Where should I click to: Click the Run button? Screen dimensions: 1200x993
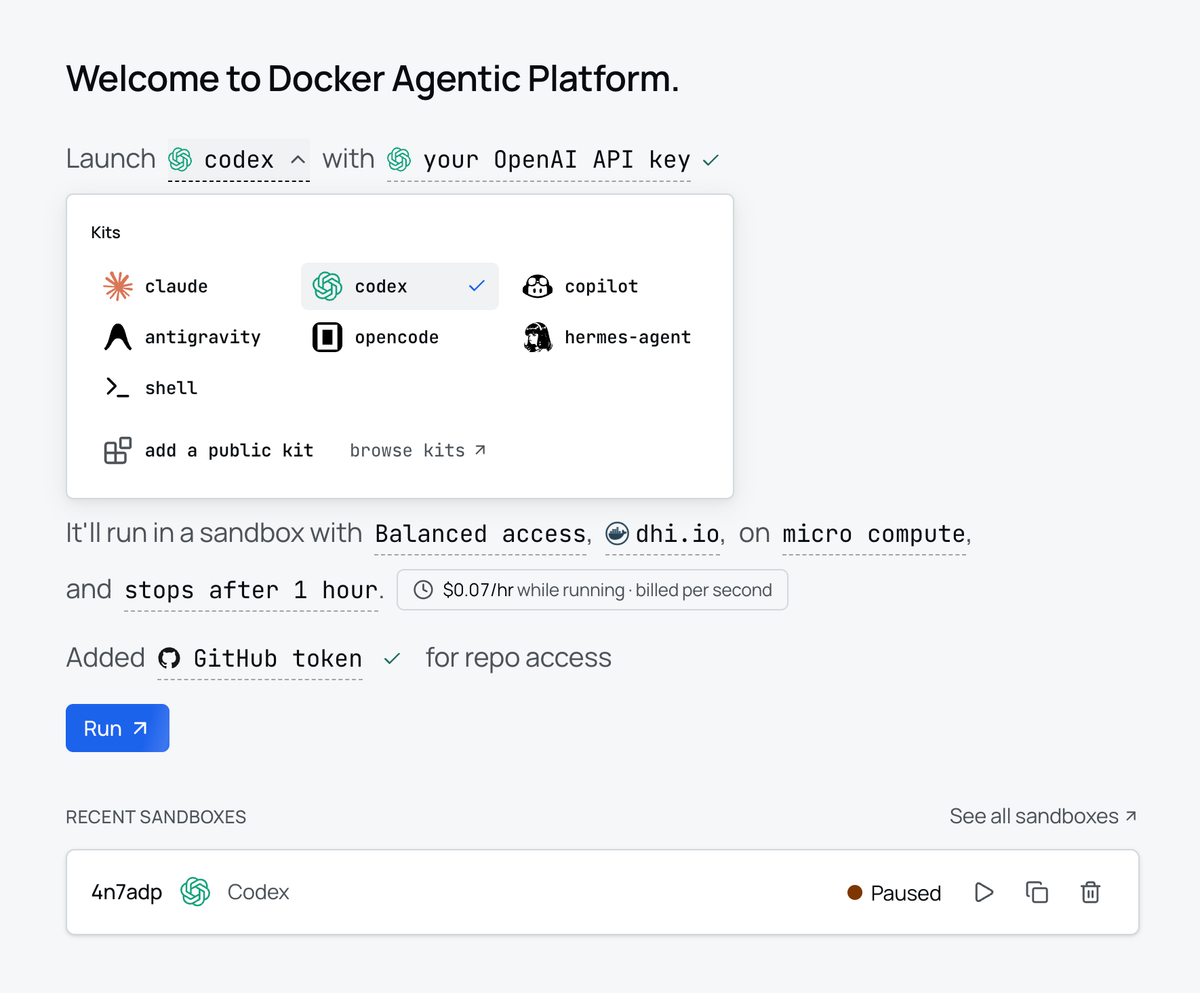[x=117, y=728]
